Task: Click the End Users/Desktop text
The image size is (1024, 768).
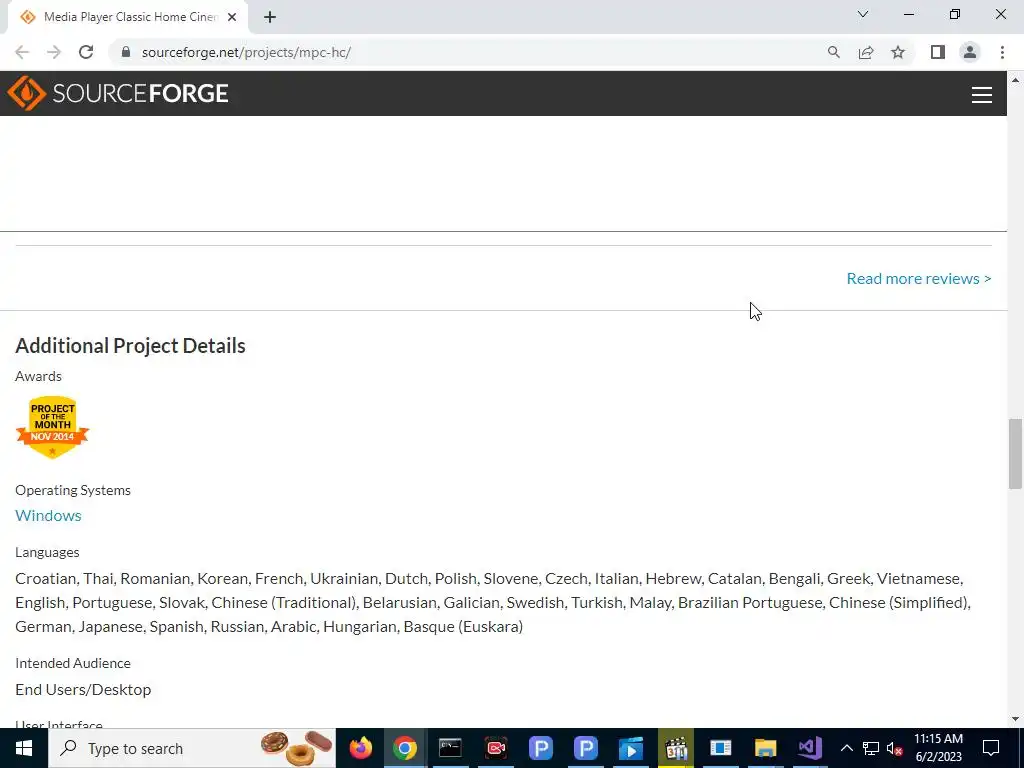Action: pyautogui.click(x=83, y=690)
